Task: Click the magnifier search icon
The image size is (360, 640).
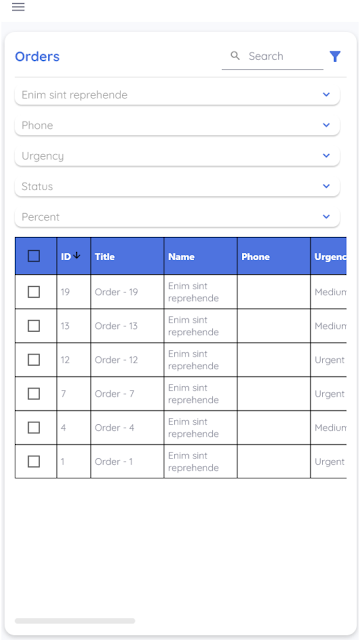Action: click(x=235, y=56)
